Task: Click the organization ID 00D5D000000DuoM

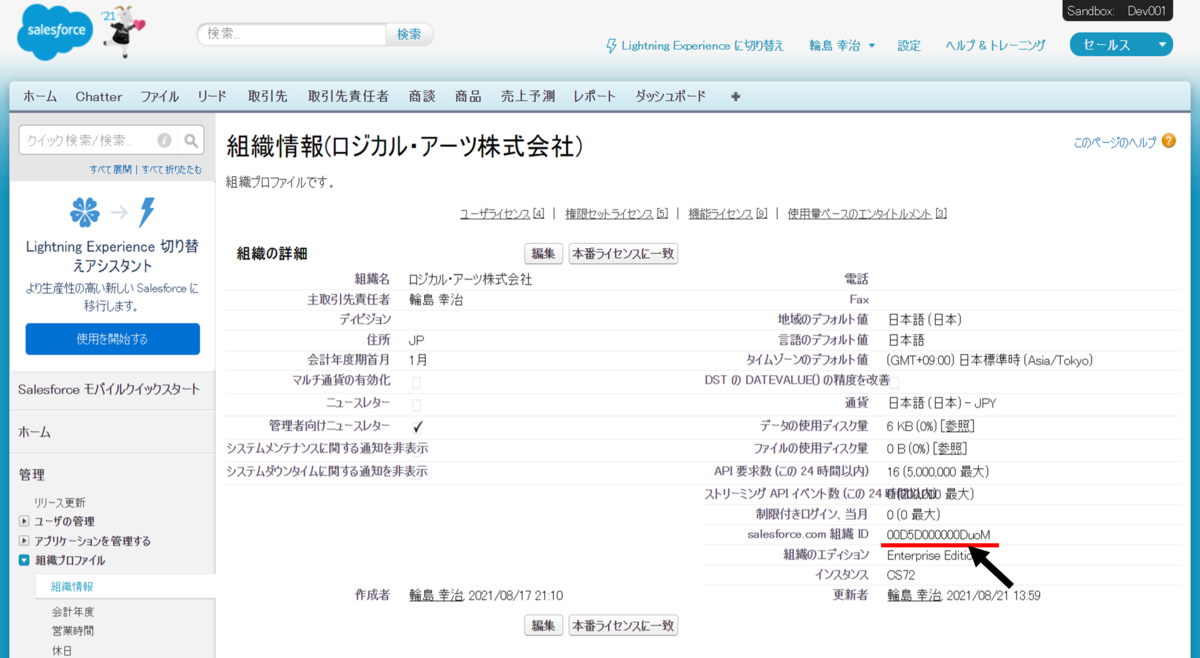Action: pos(938,535)
